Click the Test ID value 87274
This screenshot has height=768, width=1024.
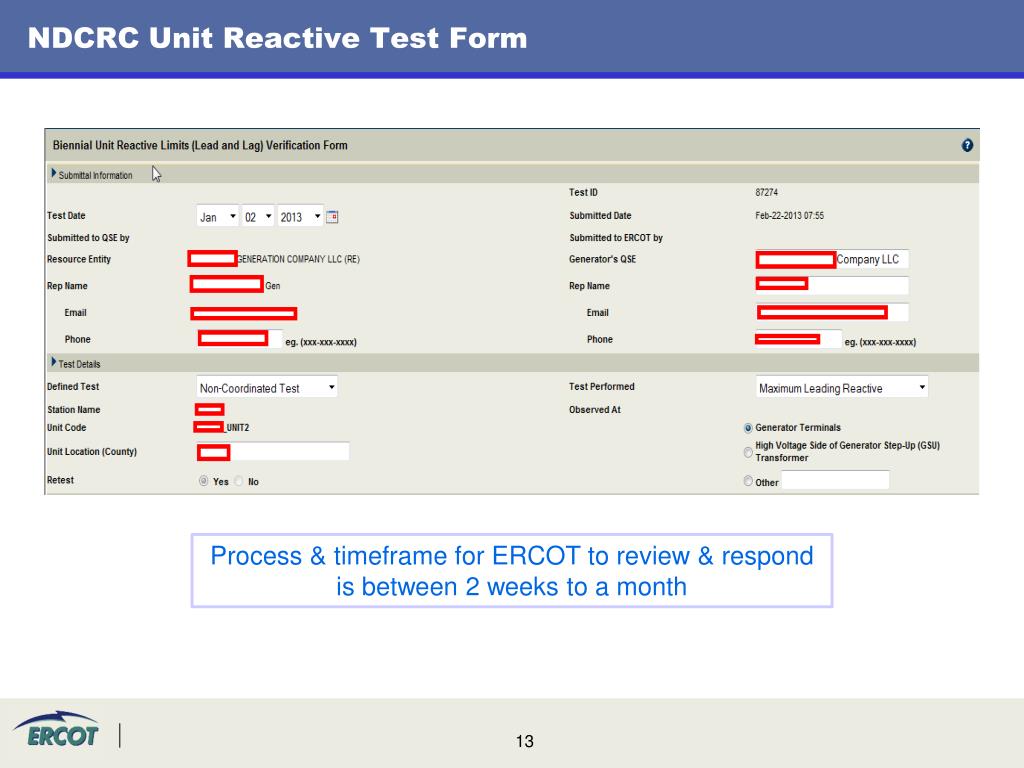point(767,193)
